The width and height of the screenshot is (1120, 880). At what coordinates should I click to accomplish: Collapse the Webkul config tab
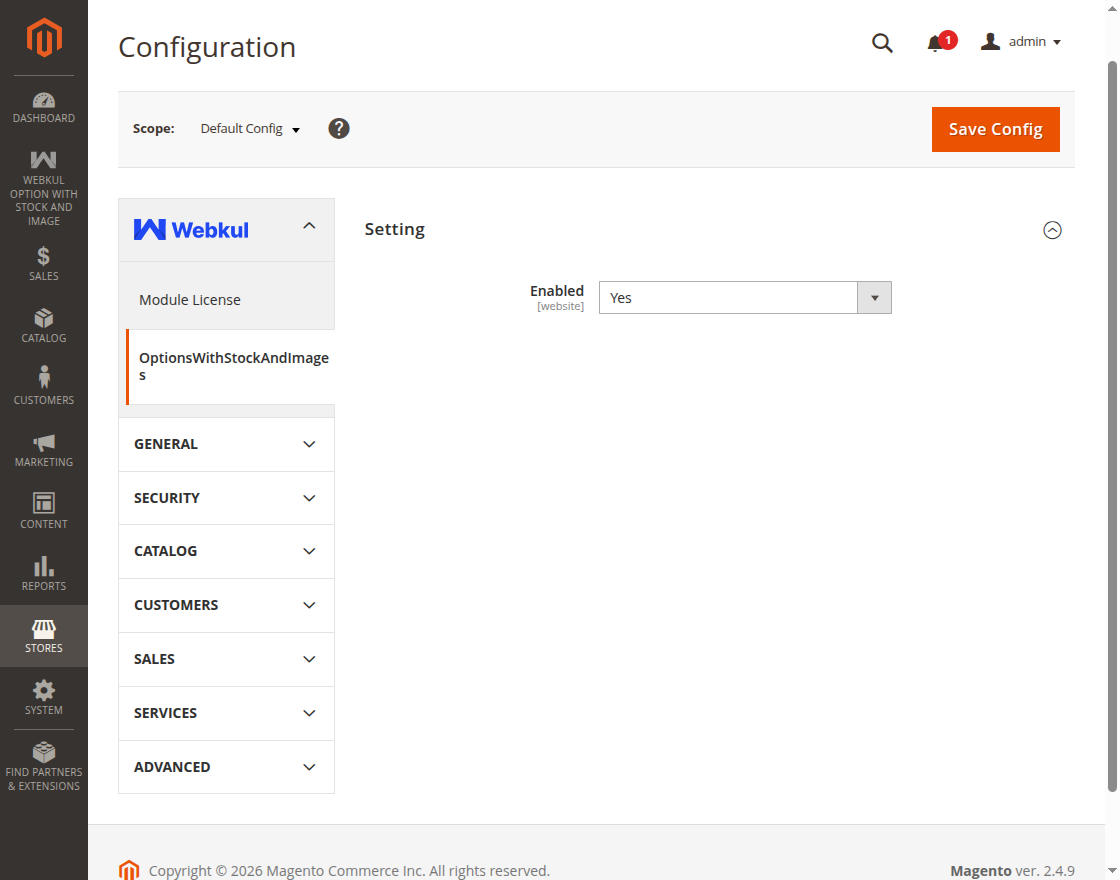pyautogui.click(x=226, y=229)
